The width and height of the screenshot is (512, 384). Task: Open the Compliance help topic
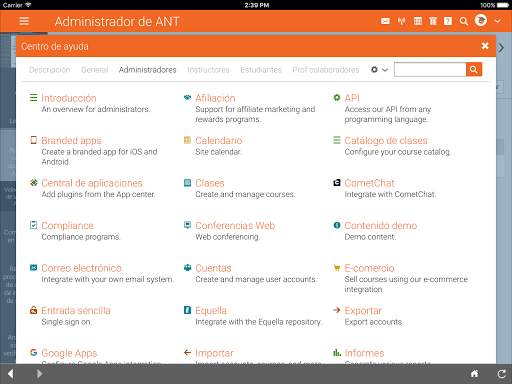coord(67,226)
